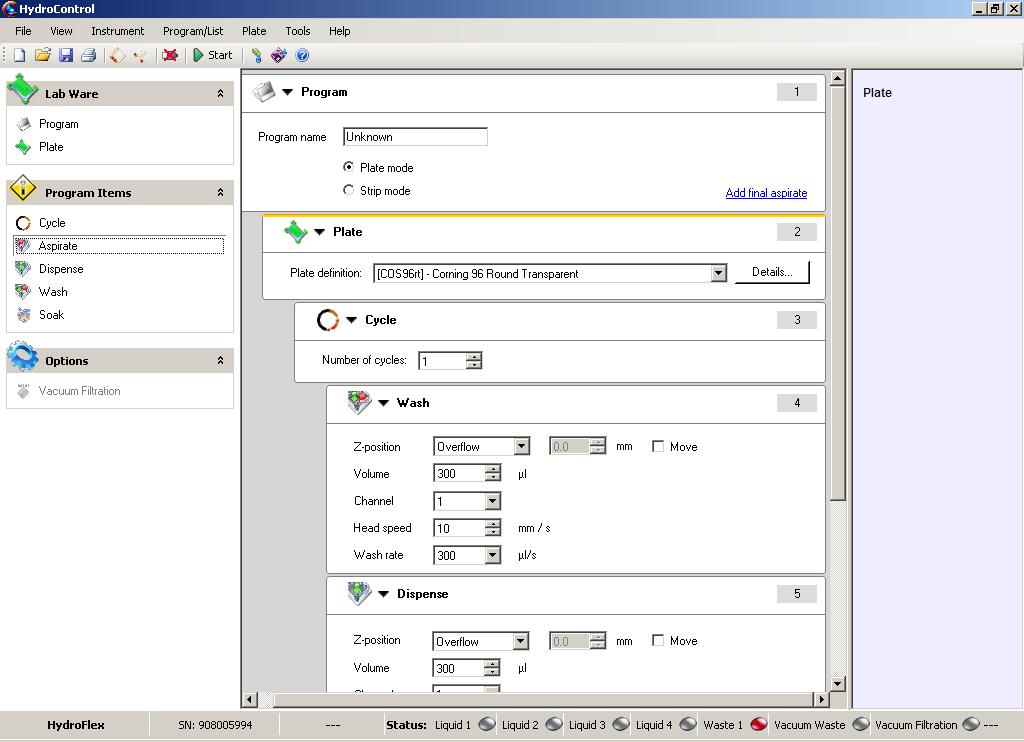Click the Wash Volume field showing 300

click(460, 474)
